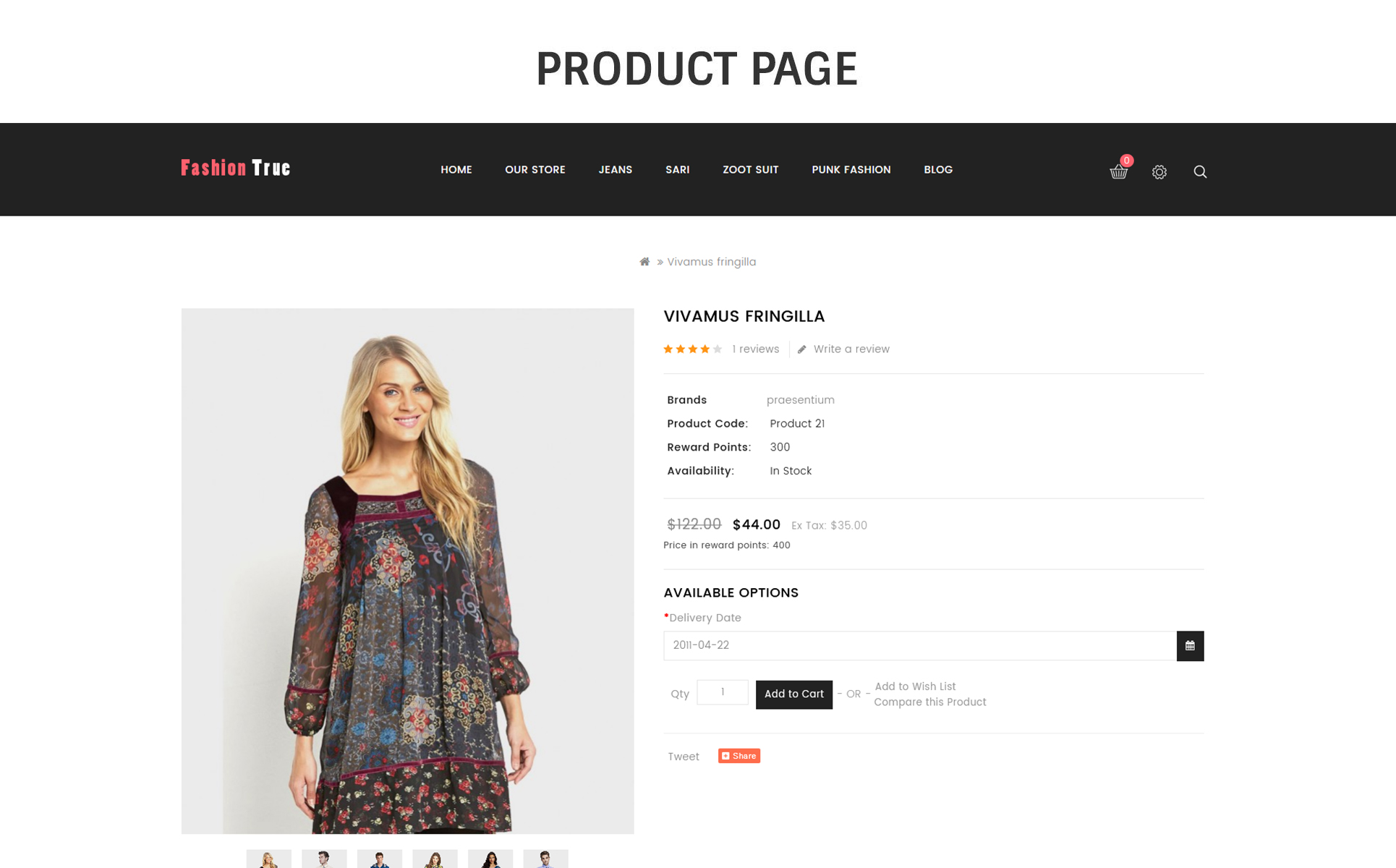Open the delivery date calendar picker
The height and width of the screenshot is (868, 1396).
(1190, 646)
